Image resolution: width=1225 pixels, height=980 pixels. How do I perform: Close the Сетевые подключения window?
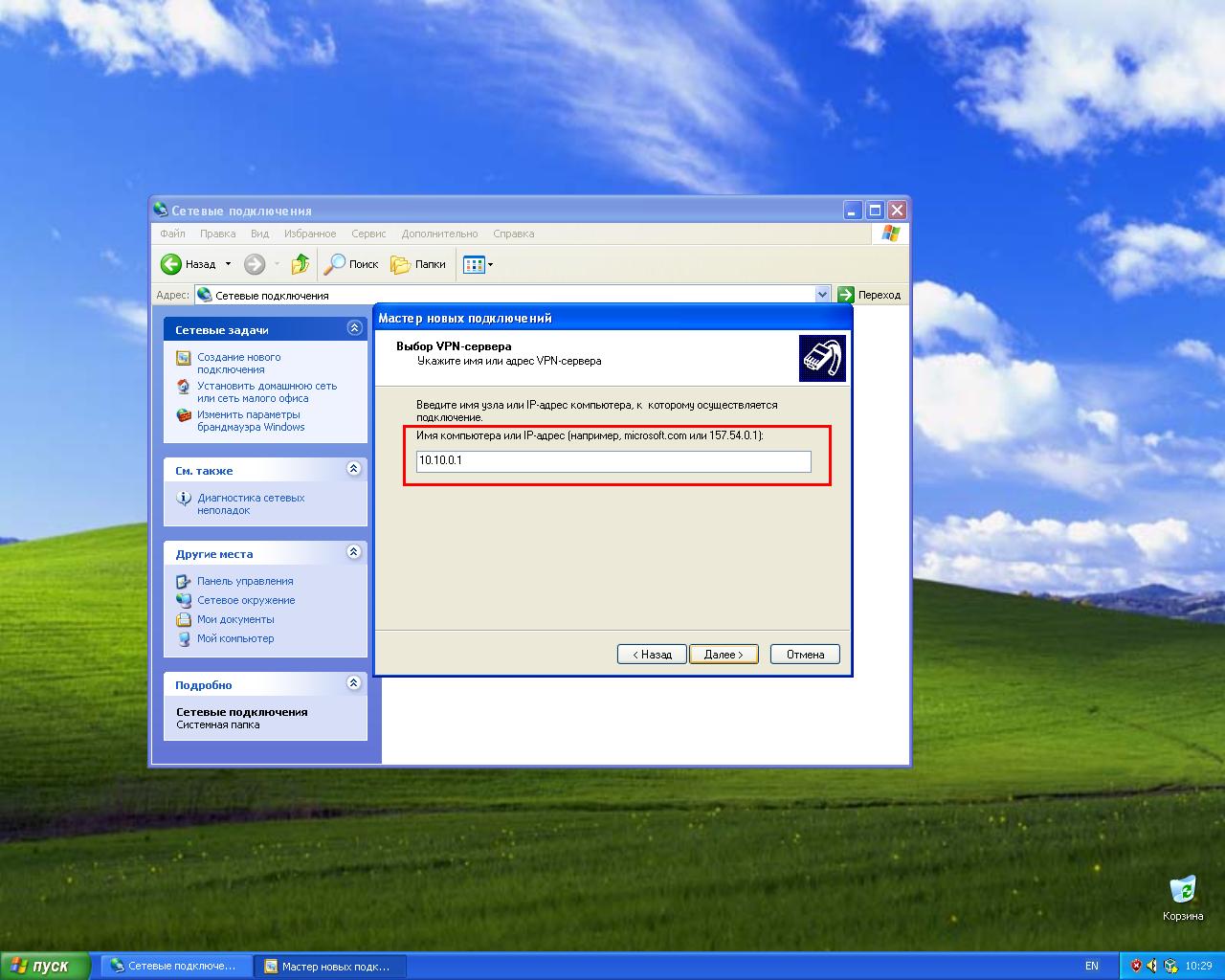click(897, 210)
